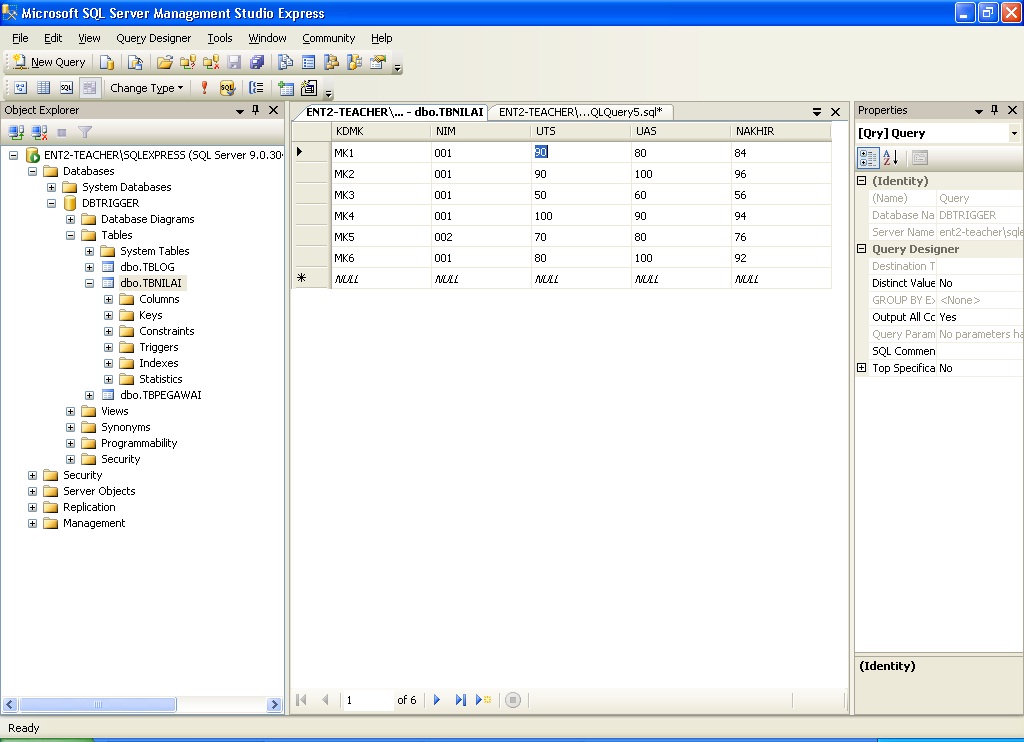Viewport: 1024px width, 742px height.
Task: Open the [Qry] Query object dropdown
Action: 1013,133
